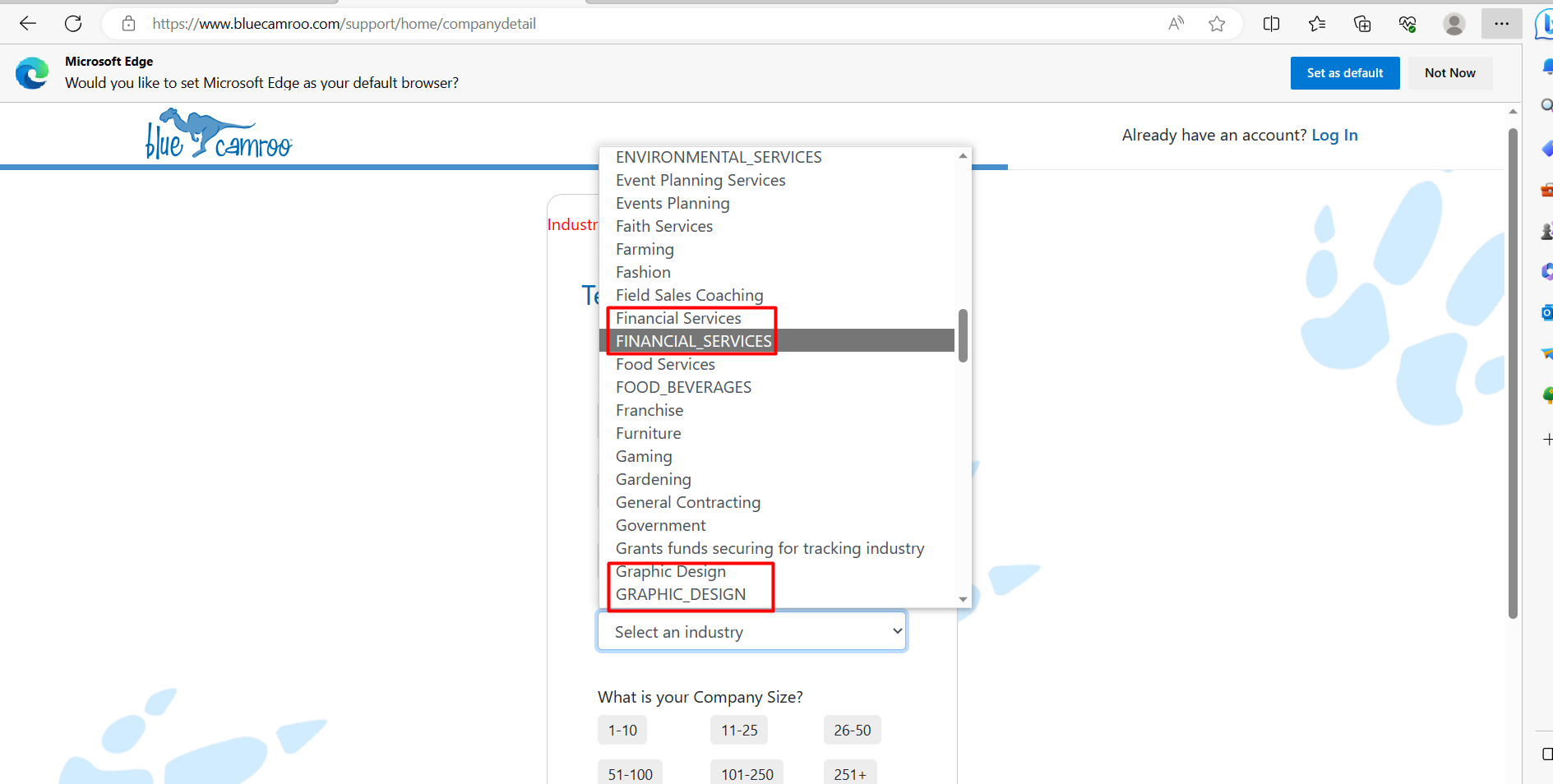
Task: Reload the page with refresh icon
Action: point(73,24)
